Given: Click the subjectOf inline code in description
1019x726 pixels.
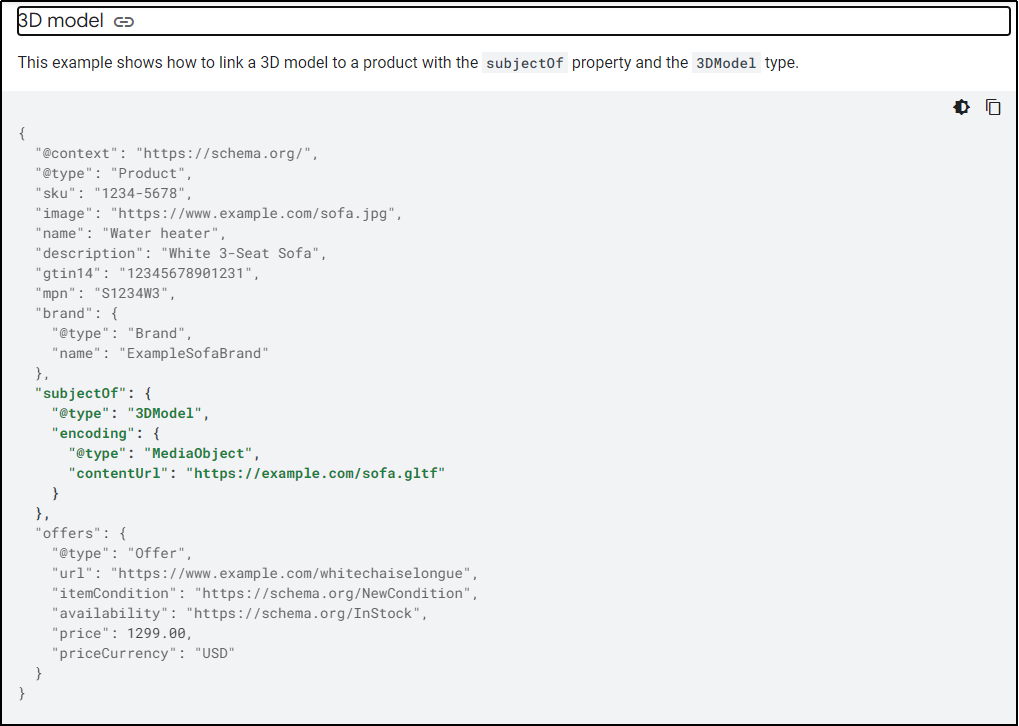Looking at the screenshot, I should [525, 63].
